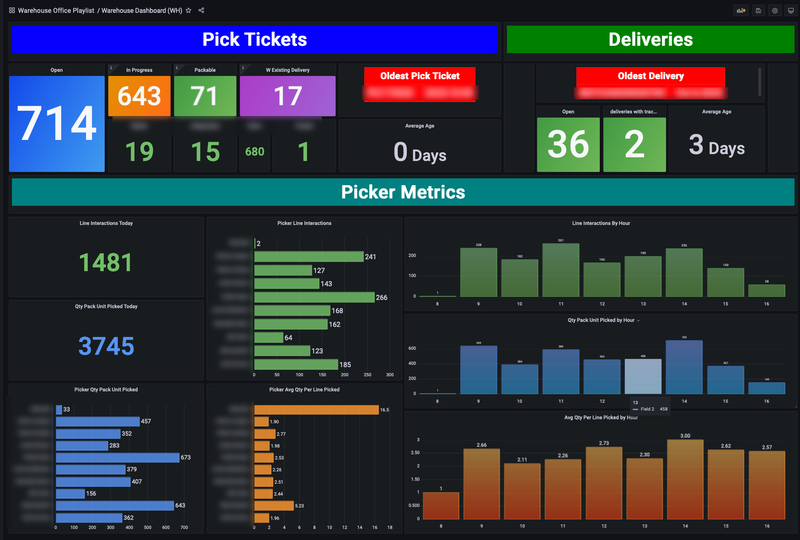Viewport: 800px width, 540px height.
Task: Click highlighted hour 13 bar in Qty Pack Unit chart
Action: click(643, 376)
